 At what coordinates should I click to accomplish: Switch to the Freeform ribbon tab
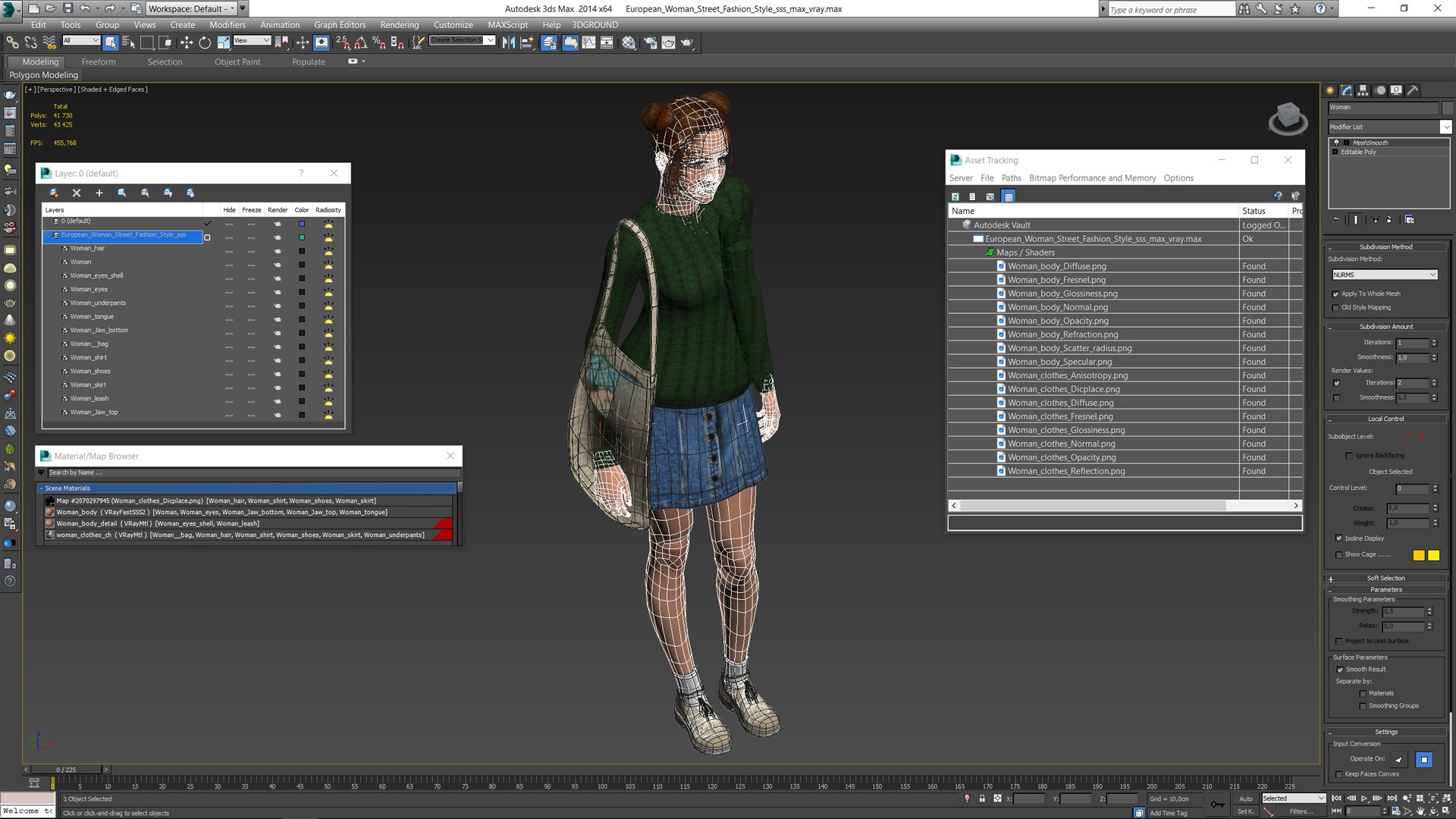(99, 62)
